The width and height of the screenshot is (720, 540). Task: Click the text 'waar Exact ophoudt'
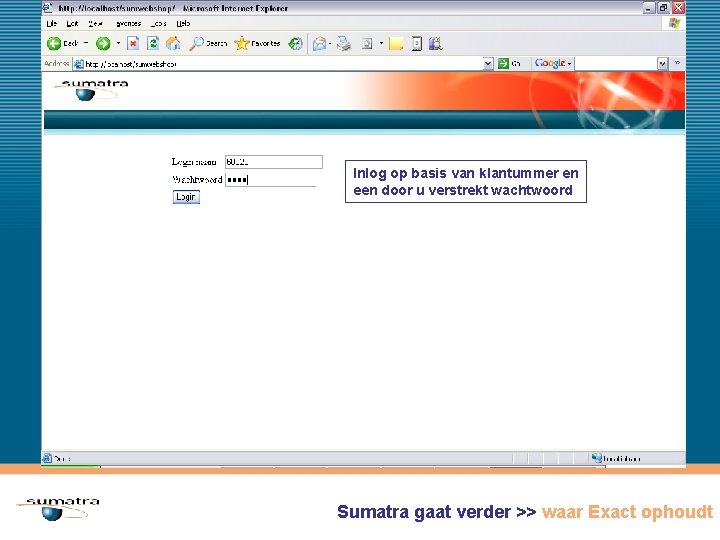627,512
